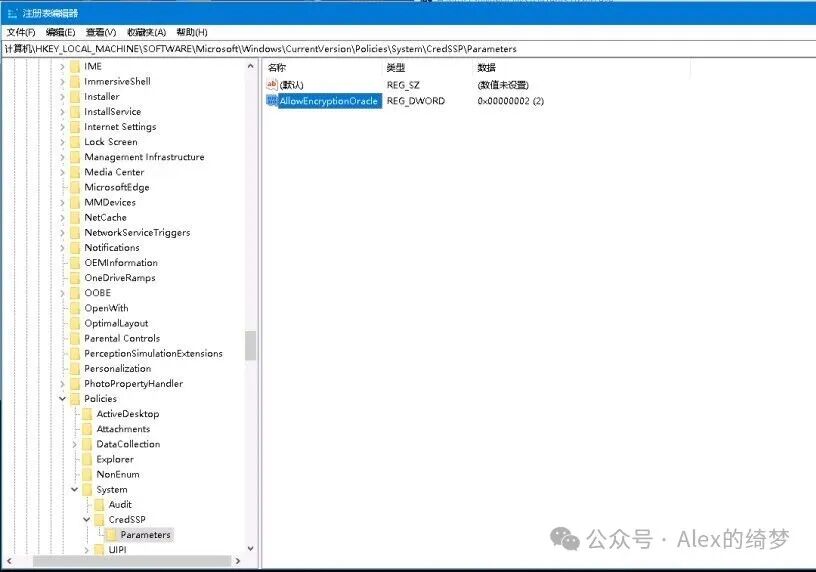Open the 文件(F) menu

(20, 32)
